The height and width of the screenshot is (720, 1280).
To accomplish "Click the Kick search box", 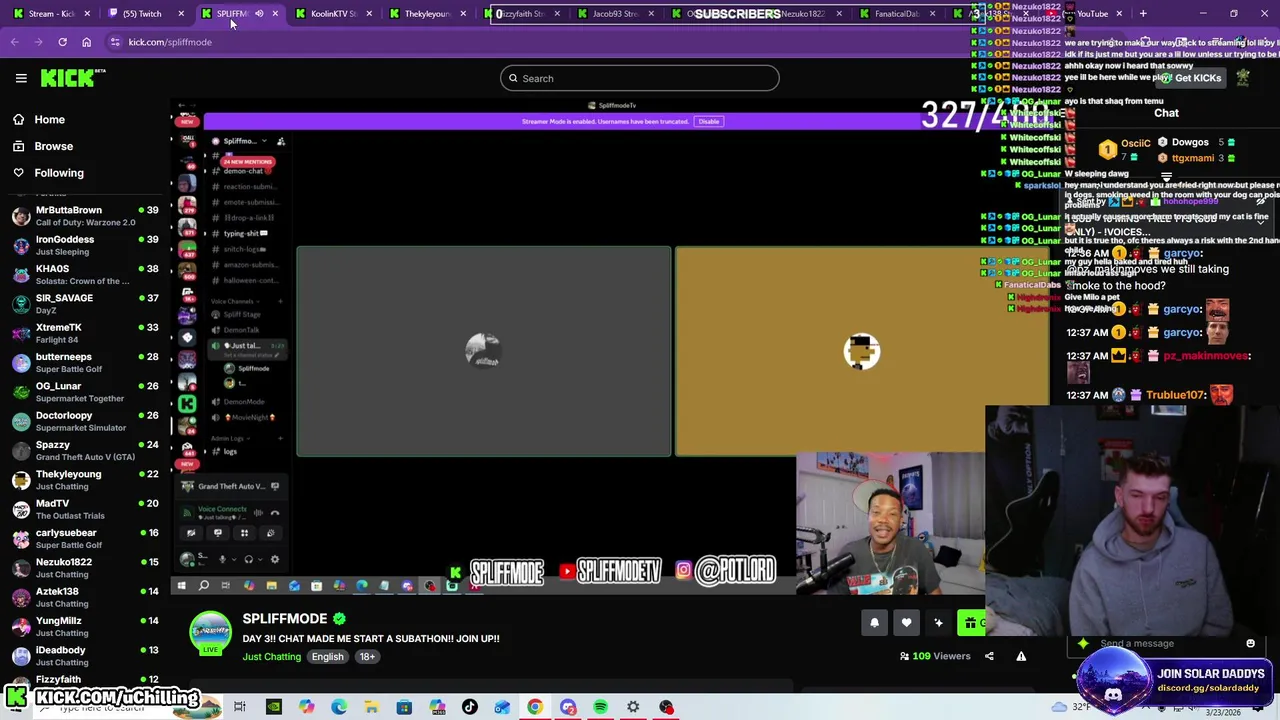I will point(640,78).
